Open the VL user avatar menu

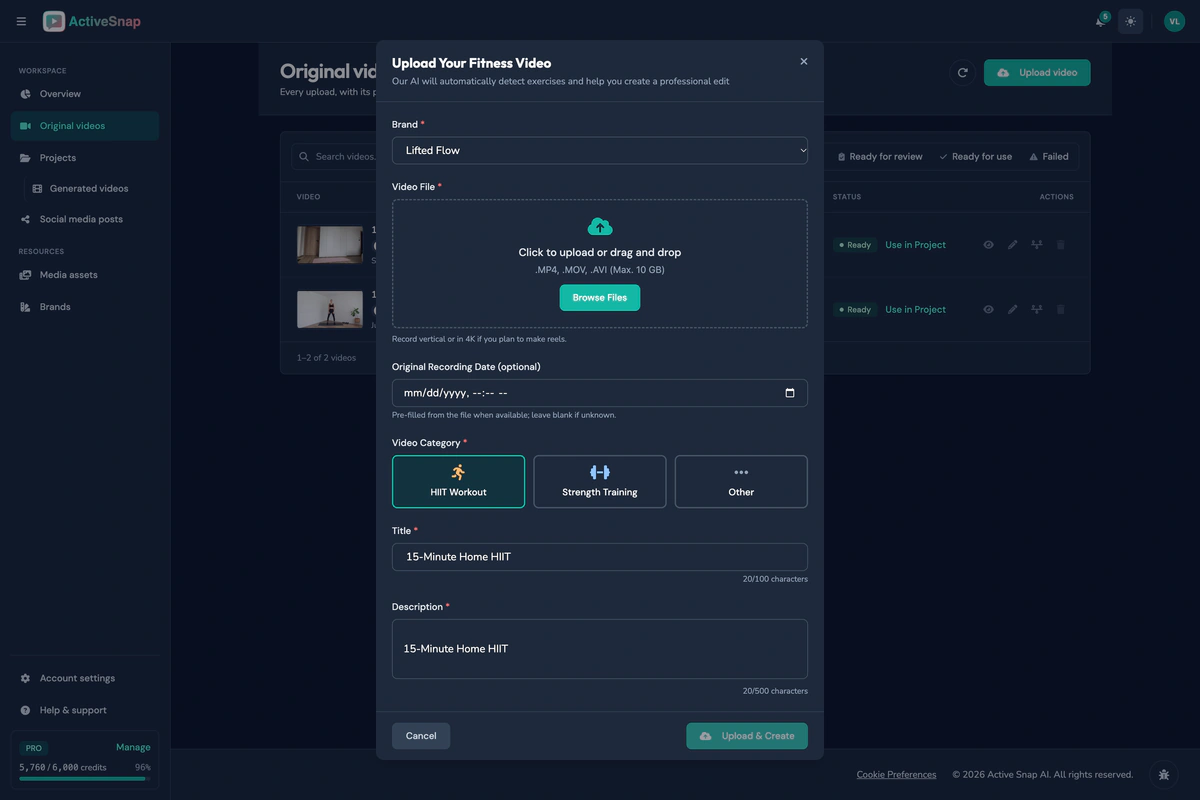[x=1174, y=21]
